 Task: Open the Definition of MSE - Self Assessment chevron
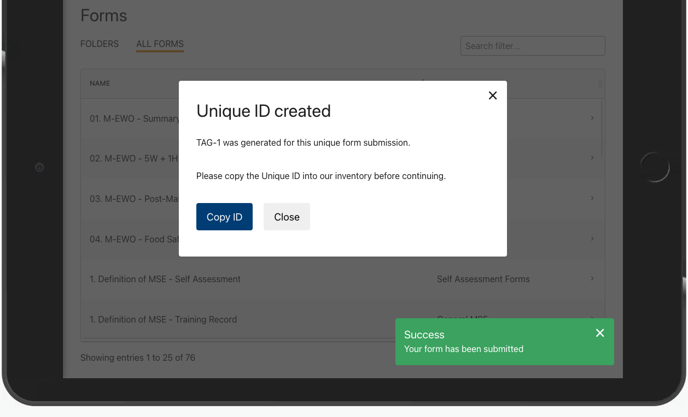click(592, 278)
